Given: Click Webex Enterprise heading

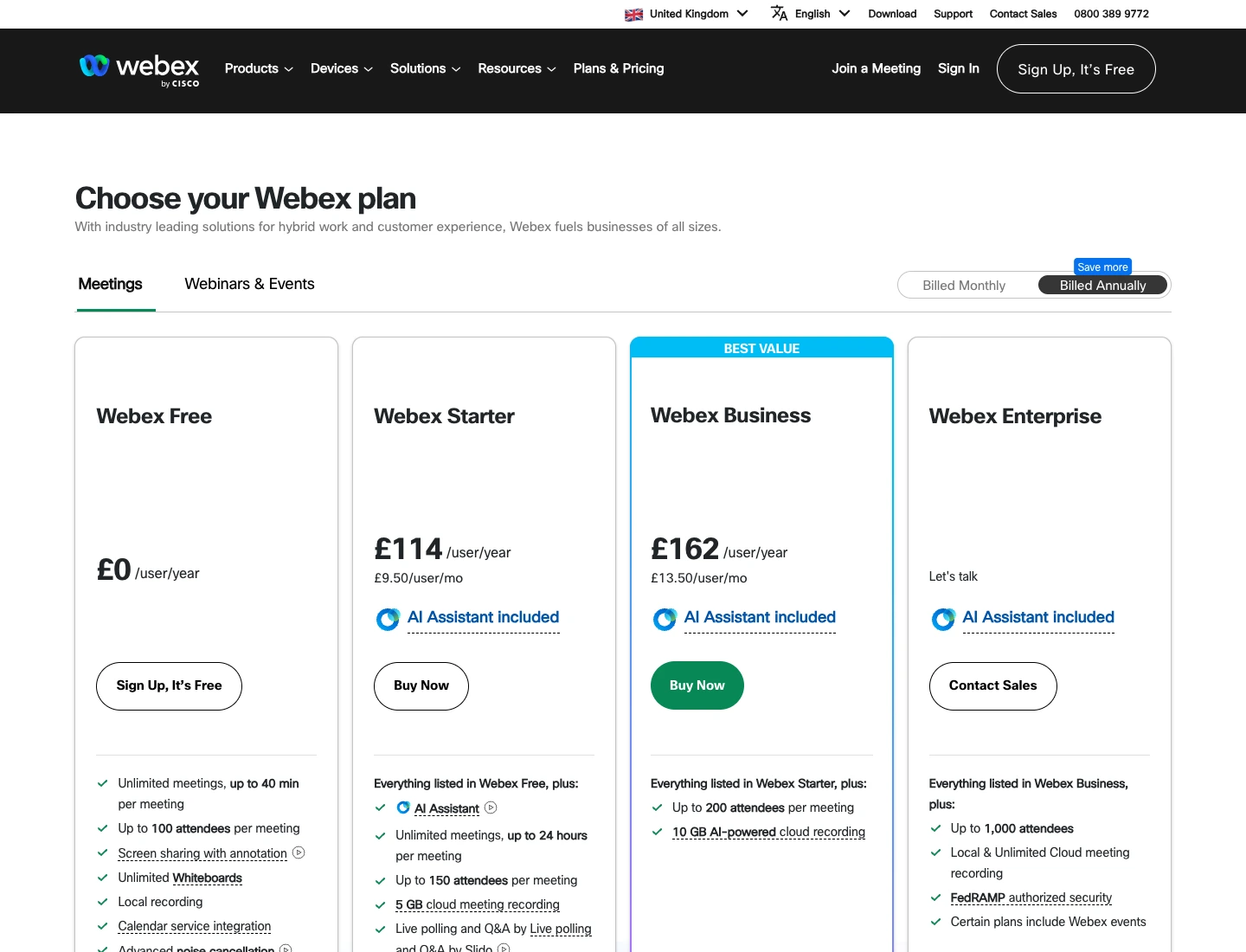Looking at the screenshot, I should pyautogui.click(x=1015, y=416).
